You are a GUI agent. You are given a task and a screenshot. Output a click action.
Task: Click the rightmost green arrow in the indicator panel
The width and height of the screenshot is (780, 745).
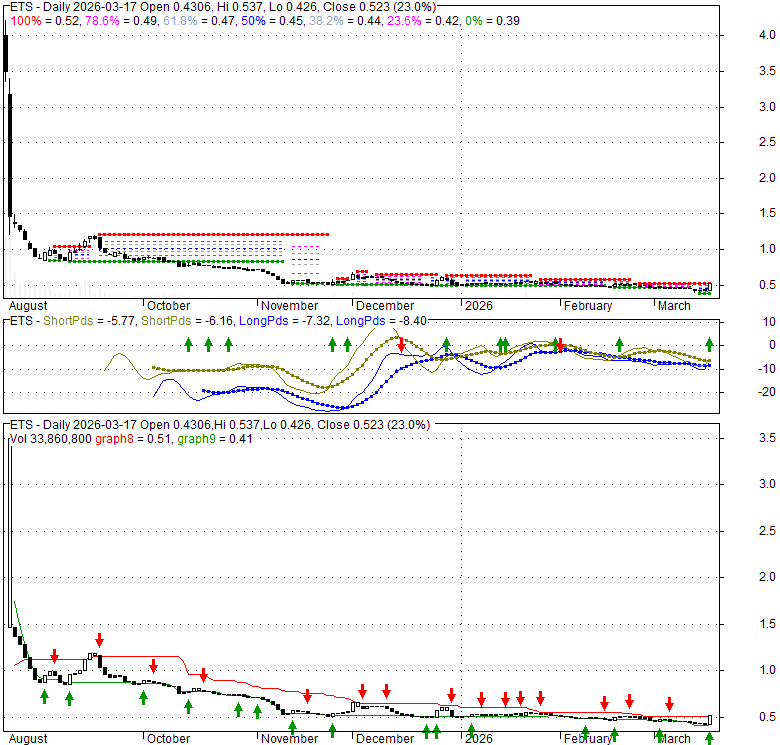coord(709,344)
